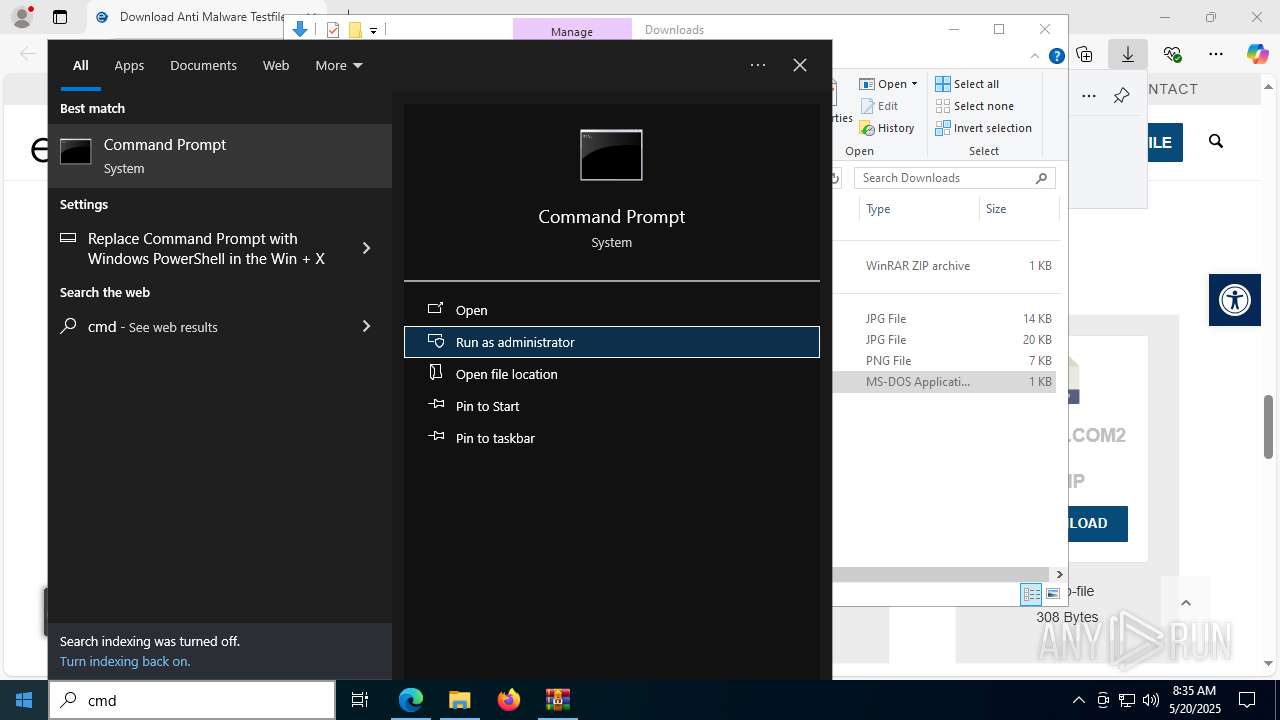This screenshot has height=720, width=1280.
Task: Click Explorer horizontal scrollbar right arrow
Action: (1059, 575)
